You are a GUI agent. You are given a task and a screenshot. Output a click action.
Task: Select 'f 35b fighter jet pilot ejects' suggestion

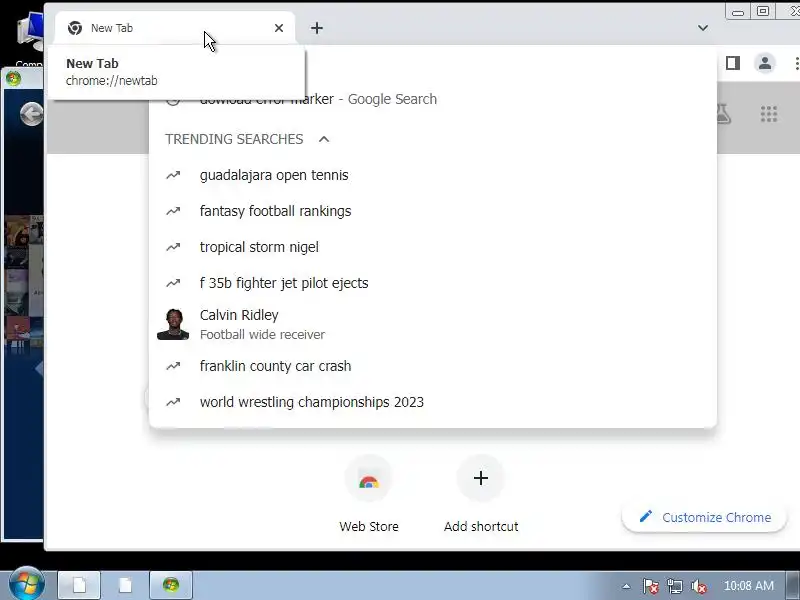(x=433, y=283)
